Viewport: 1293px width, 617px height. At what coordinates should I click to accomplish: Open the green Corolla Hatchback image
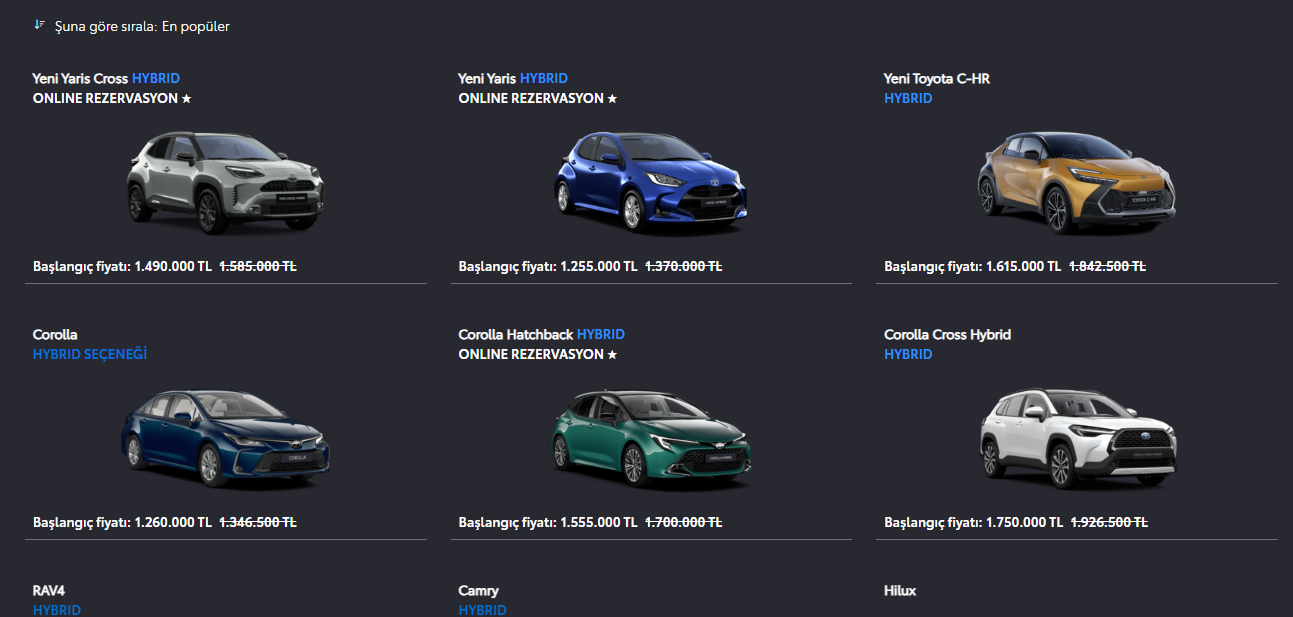tap(652, 439)
